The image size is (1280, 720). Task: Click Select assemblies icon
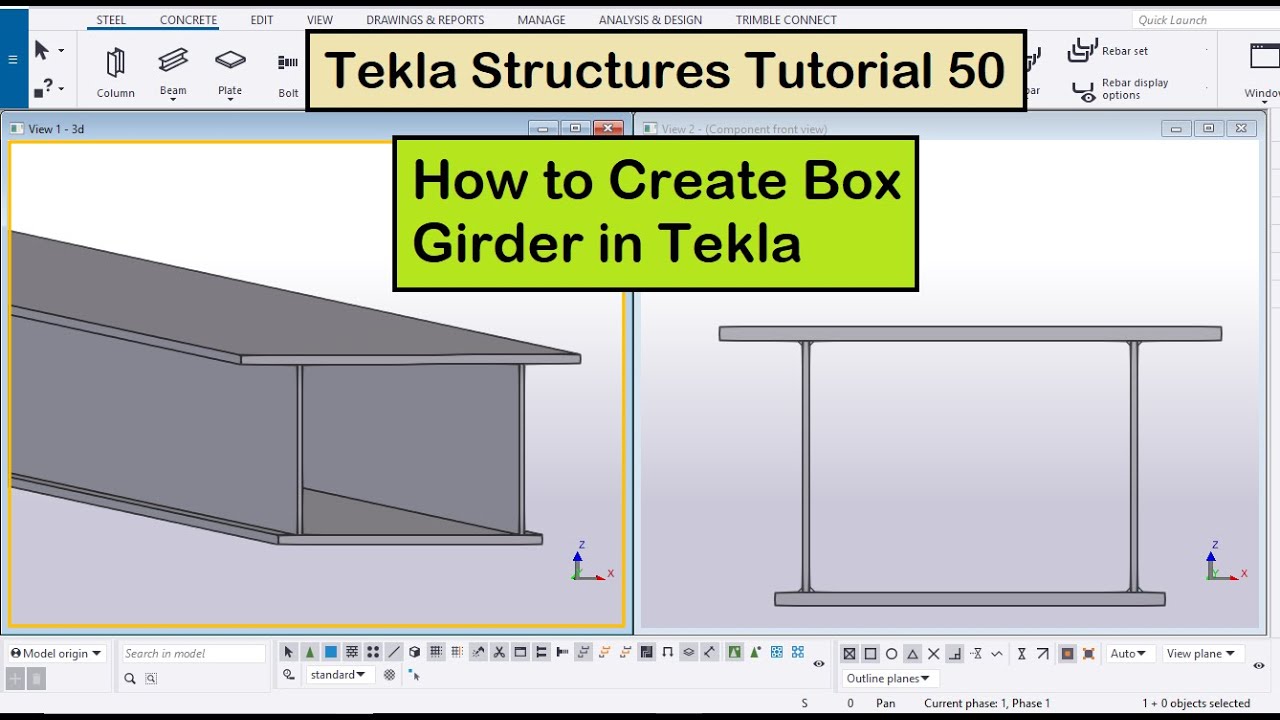[x=777, y=652]
